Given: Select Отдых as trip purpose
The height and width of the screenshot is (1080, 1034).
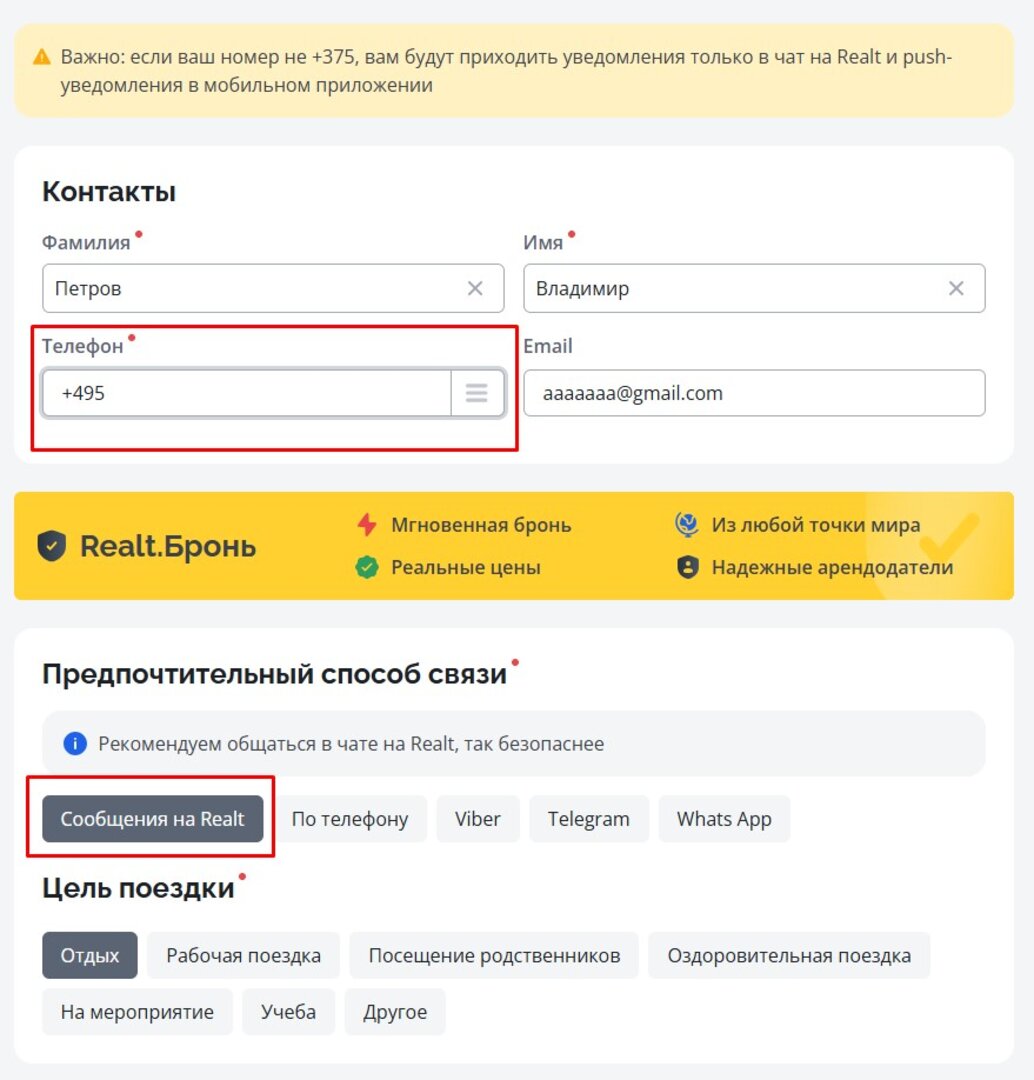Looking at the screenshot, I should tap(90, 955).
